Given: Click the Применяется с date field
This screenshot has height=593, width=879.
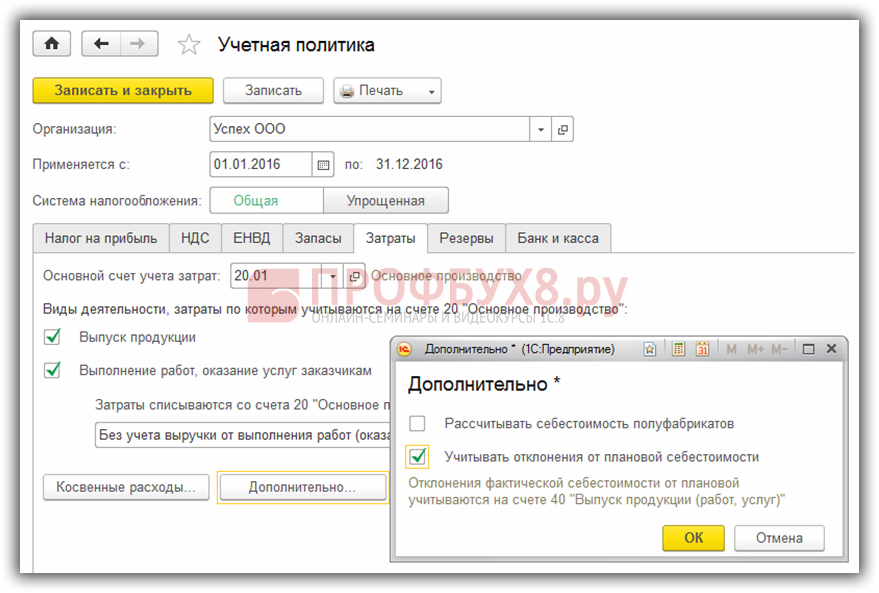Looking at the screenshot, I should pyautogui.click(x=261, y=164).
